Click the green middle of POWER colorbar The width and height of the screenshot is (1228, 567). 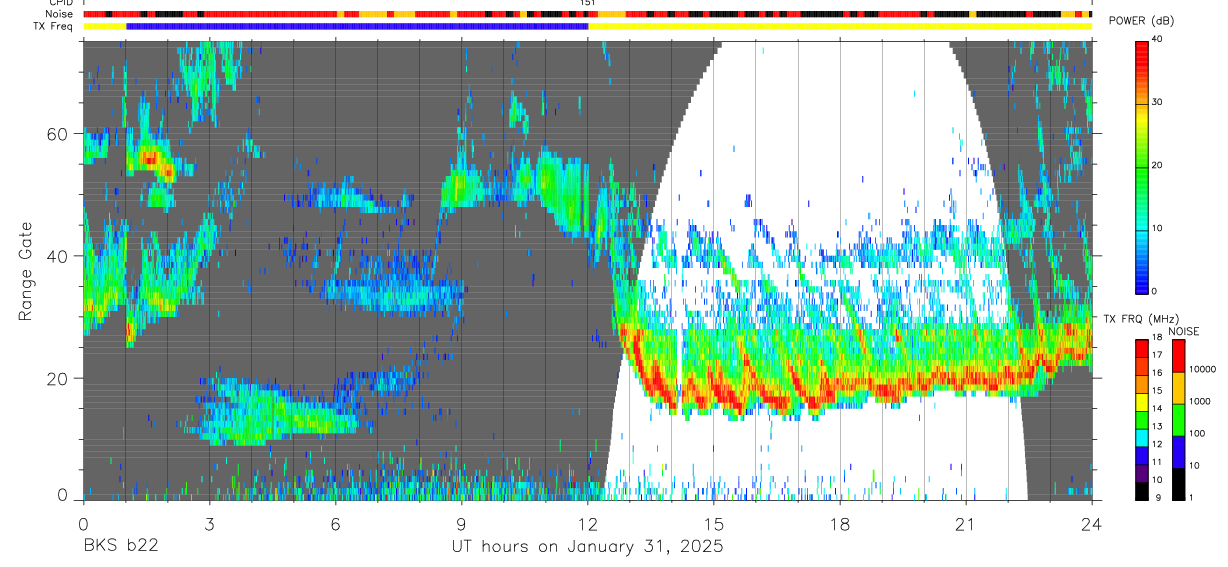pos(1142,166)
